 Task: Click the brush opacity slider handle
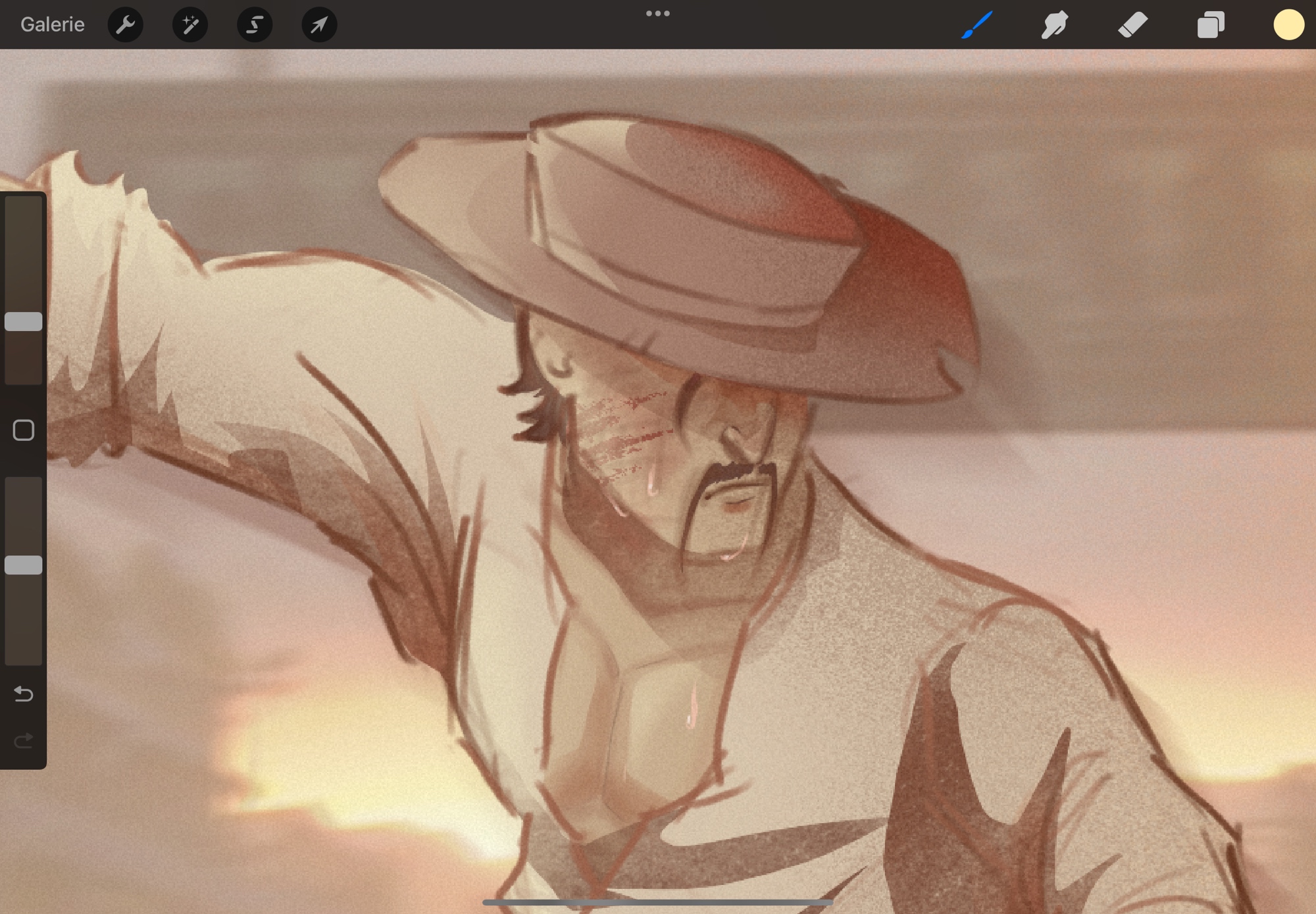[x=24, y=565]
